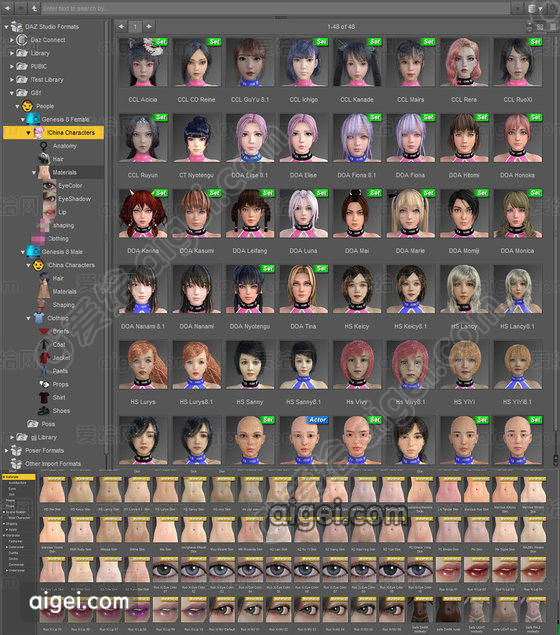The image size is (560, 635).
Task: Select the highlighted China Characters tree item
Action: [53, 132]
